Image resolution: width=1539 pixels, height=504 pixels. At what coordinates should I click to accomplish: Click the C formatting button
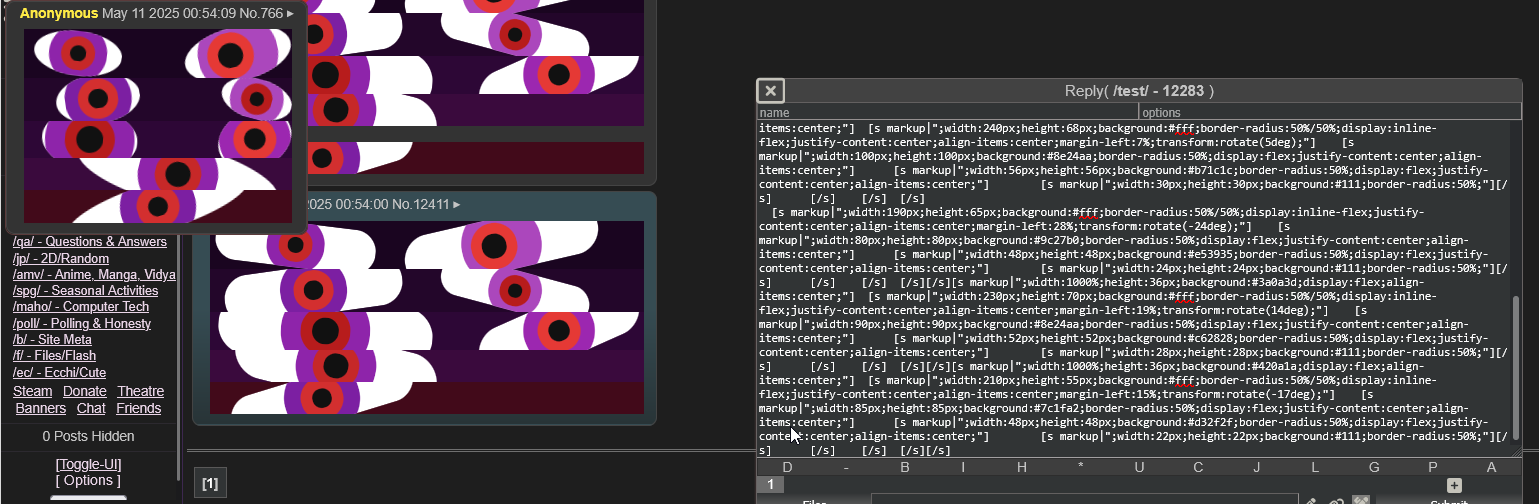[1198, 467]
